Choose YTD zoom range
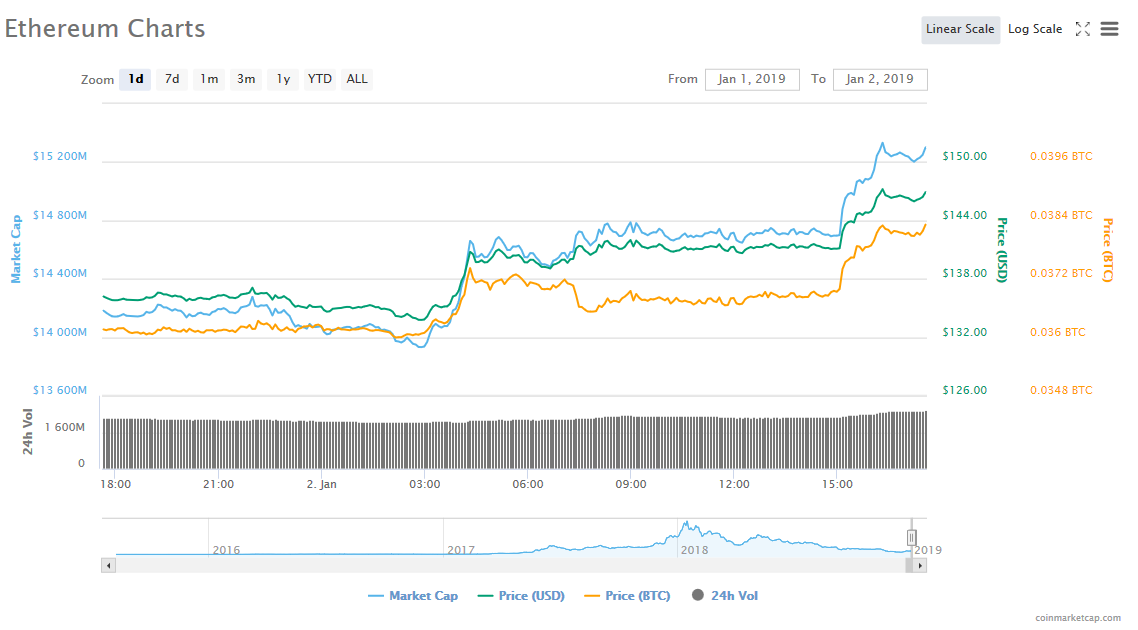The height and width of the screenshot is (630, 1138). (320, 79)
